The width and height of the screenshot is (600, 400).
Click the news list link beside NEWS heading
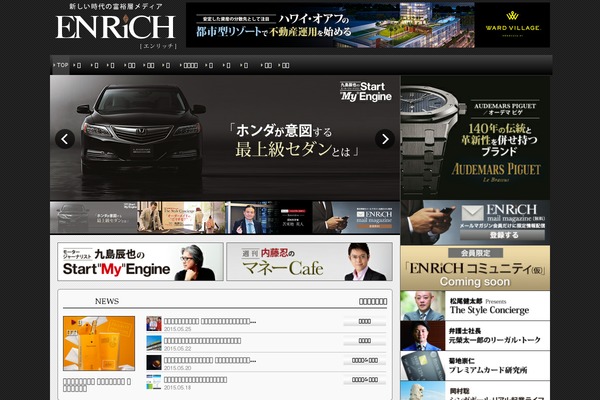click(373, 302)
